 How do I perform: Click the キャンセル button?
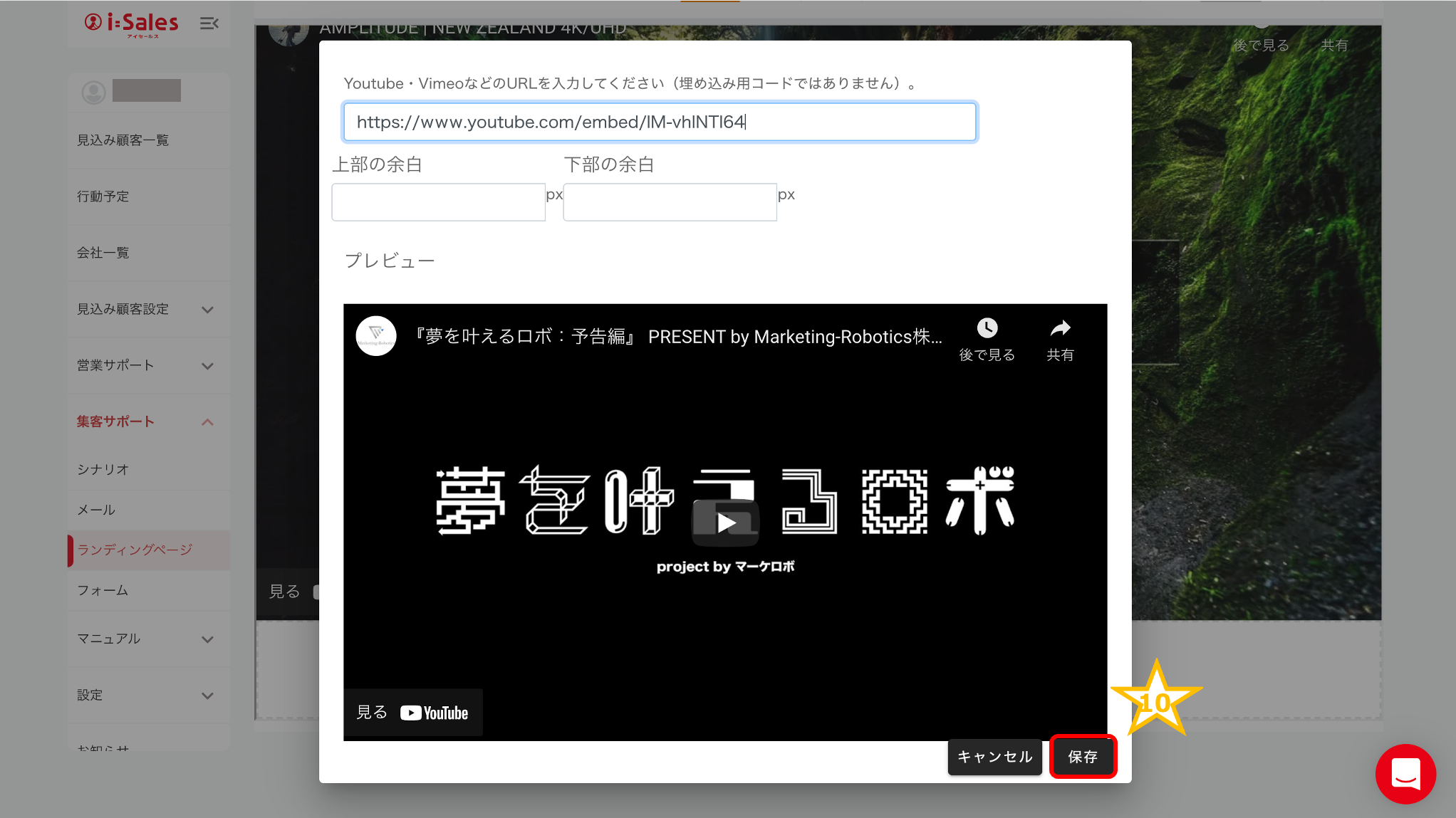[994, 757]
